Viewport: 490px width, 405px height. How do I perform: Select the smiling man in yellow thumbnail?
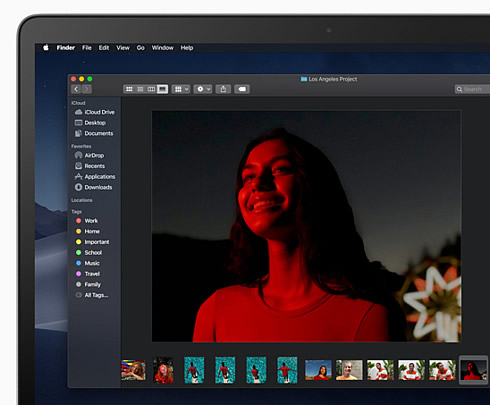(349, 370)
